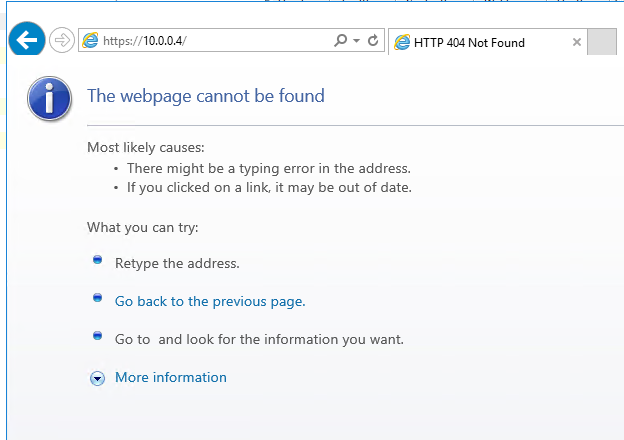The height and width of the screenshot is (440, 624).
Task: Click the bullet beside Retype the address
Action: point(97,260)
